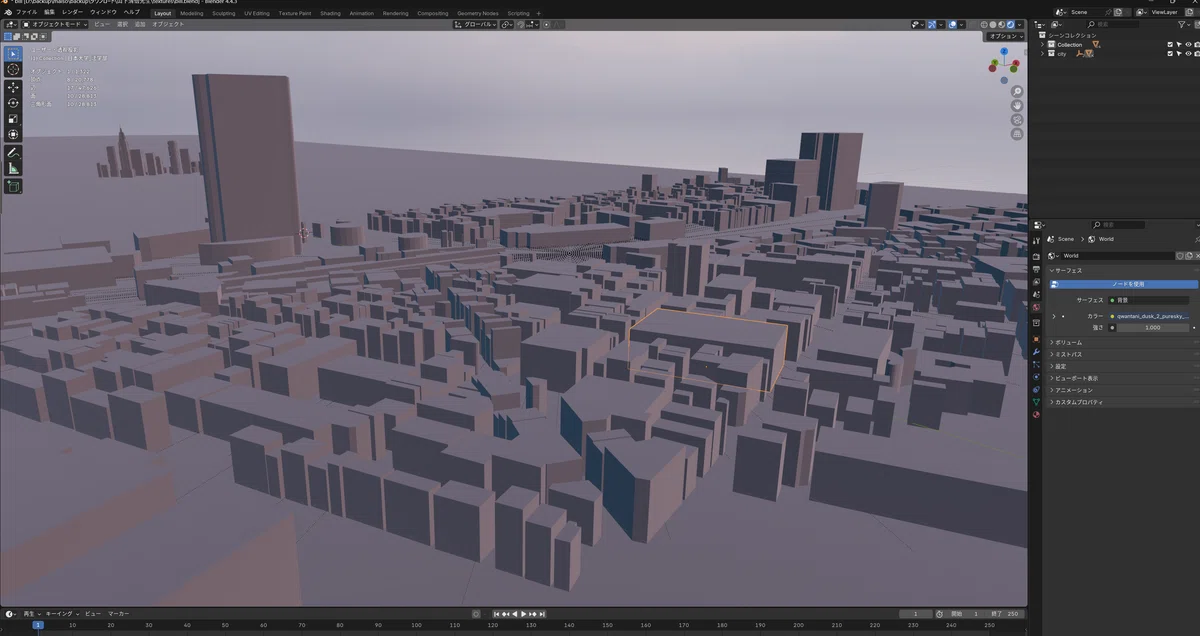Open the ファイル menu

click(27, 12)
